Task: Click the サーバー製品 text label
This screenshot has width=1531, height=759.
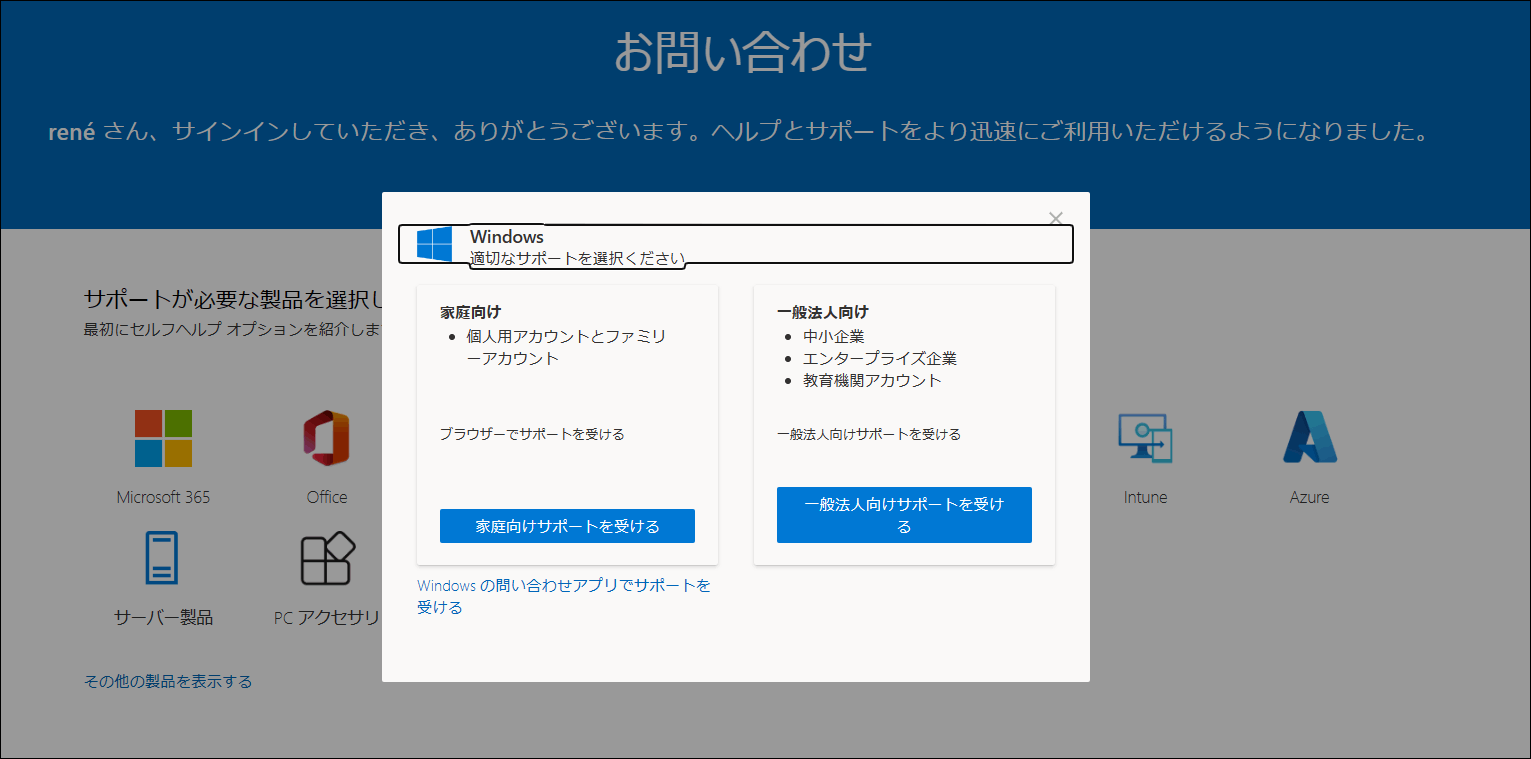Action: click(x=163, y=617)
